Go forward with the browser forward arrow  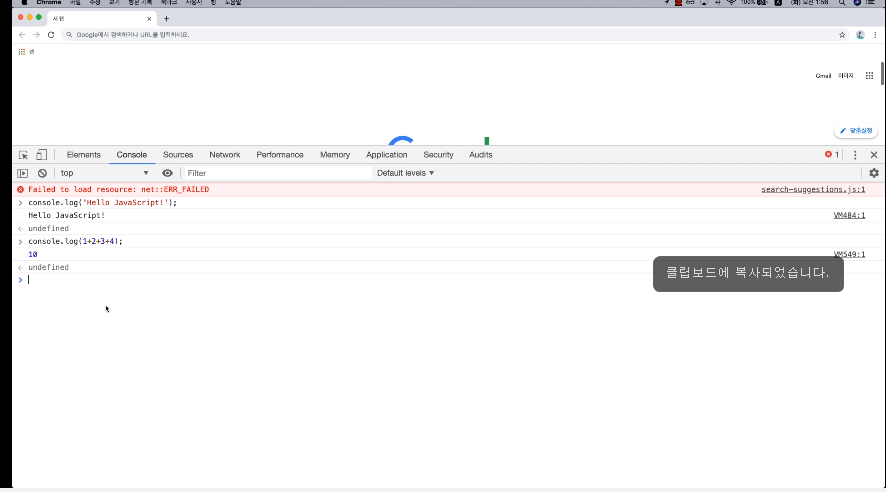pyautogui.click(x=36, y=35)
